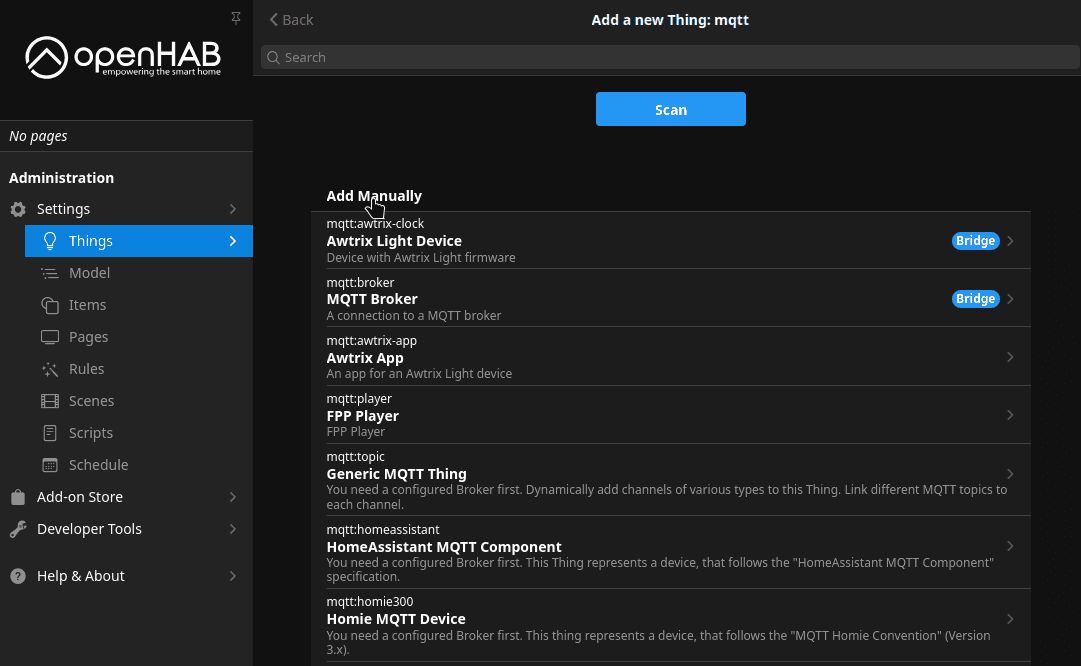Click the pin icon above the openHAB logo
This screenshot has width=1081, height=666.
click(x=236, y=18)
